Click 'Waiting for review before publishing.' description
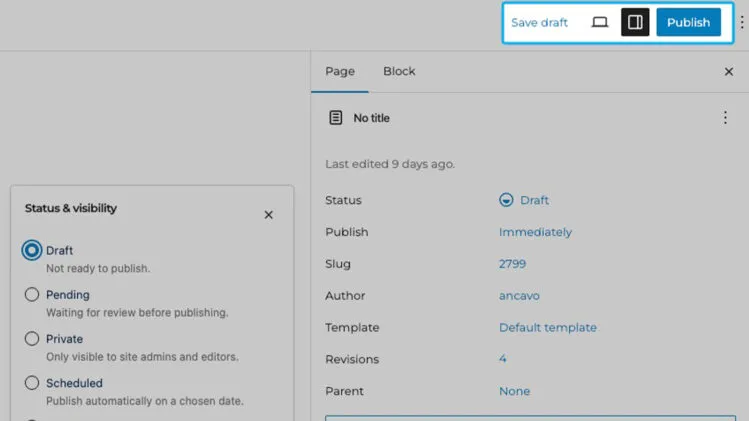The width and height of the screenshot is (749, 421). point(137,313)
